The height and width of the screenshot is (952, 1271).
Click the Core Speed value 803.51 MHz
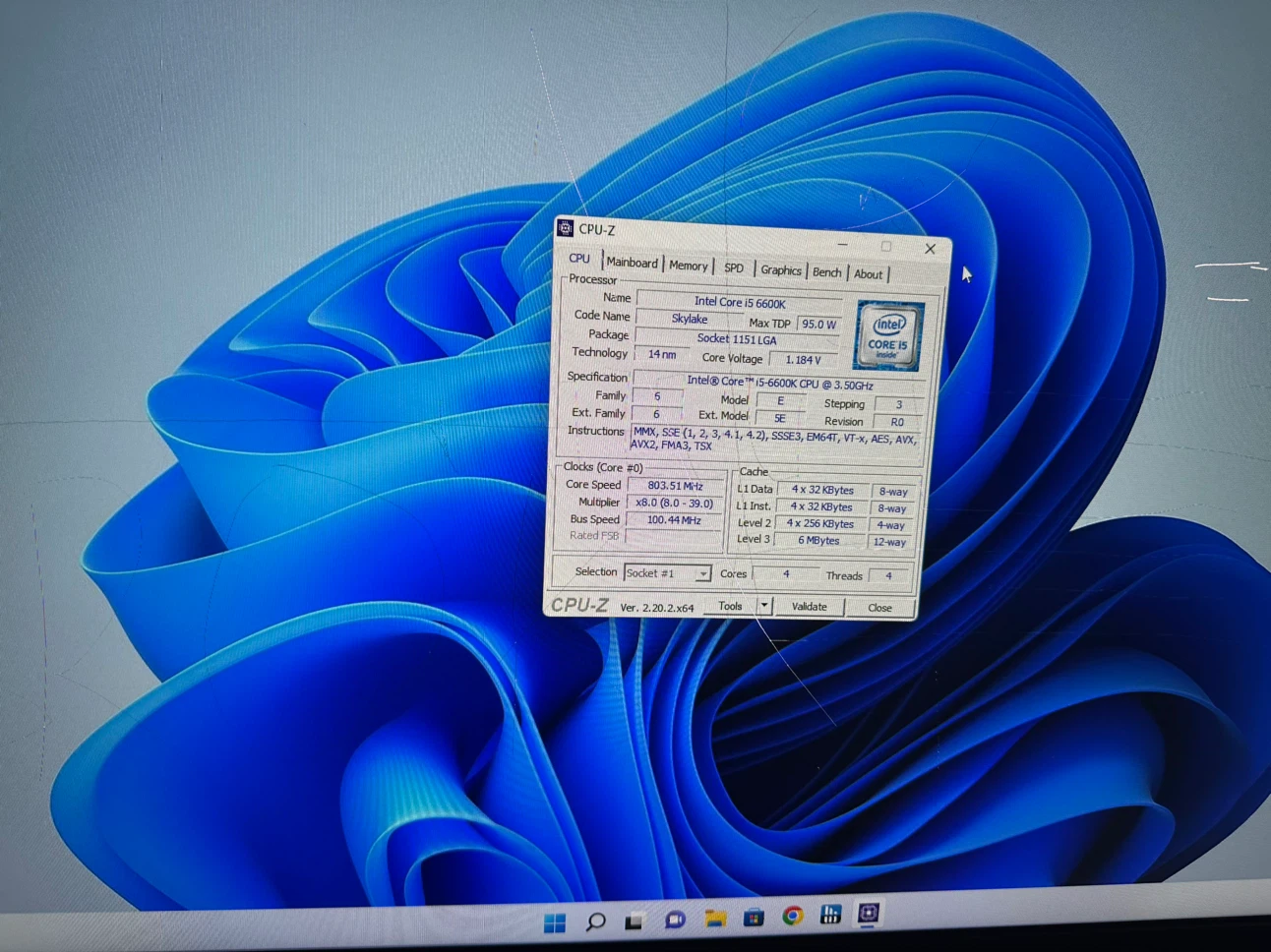(675, 486)
